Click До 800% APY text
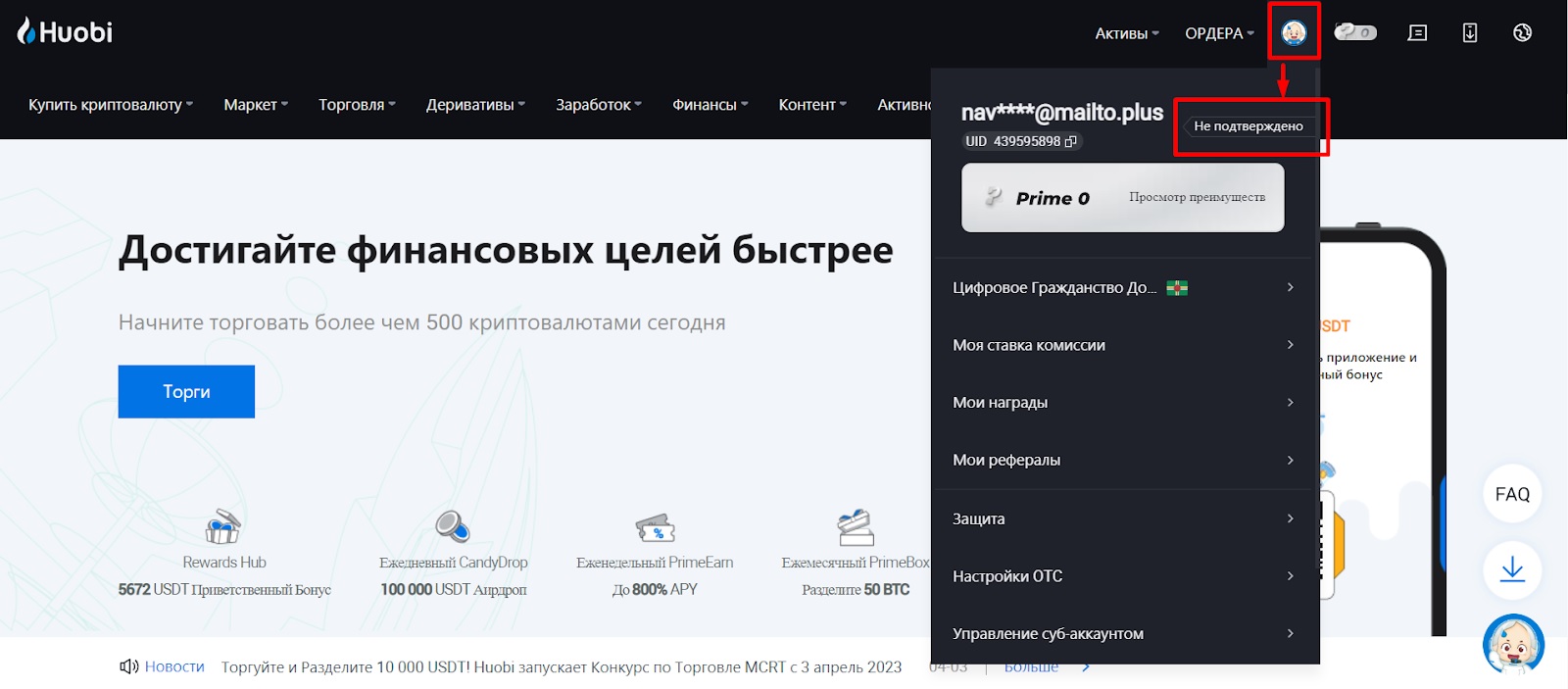1568x689 pixels. (655, 589)
